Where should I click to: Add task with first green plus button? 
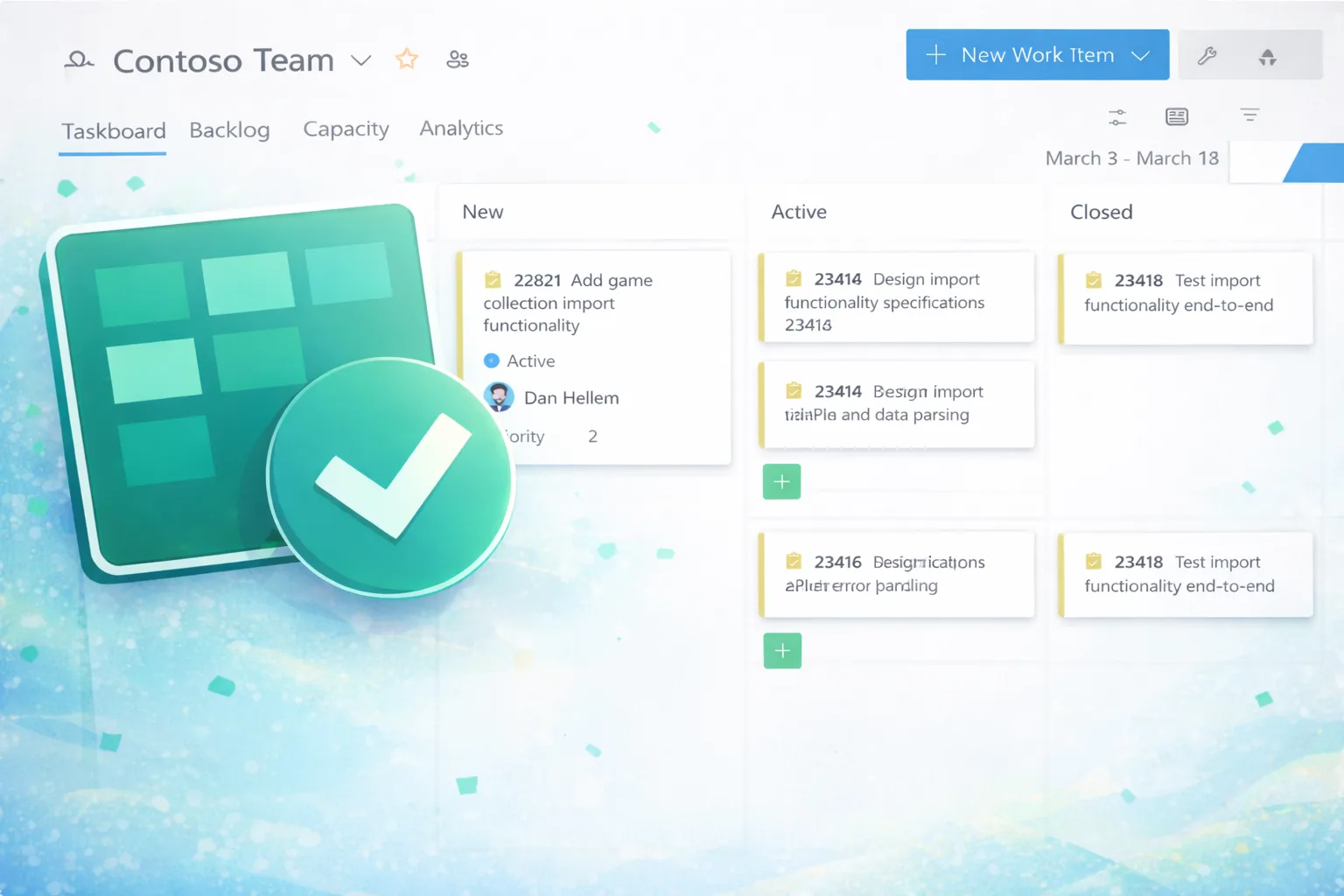pyautogui.click(x=781, y=481)
